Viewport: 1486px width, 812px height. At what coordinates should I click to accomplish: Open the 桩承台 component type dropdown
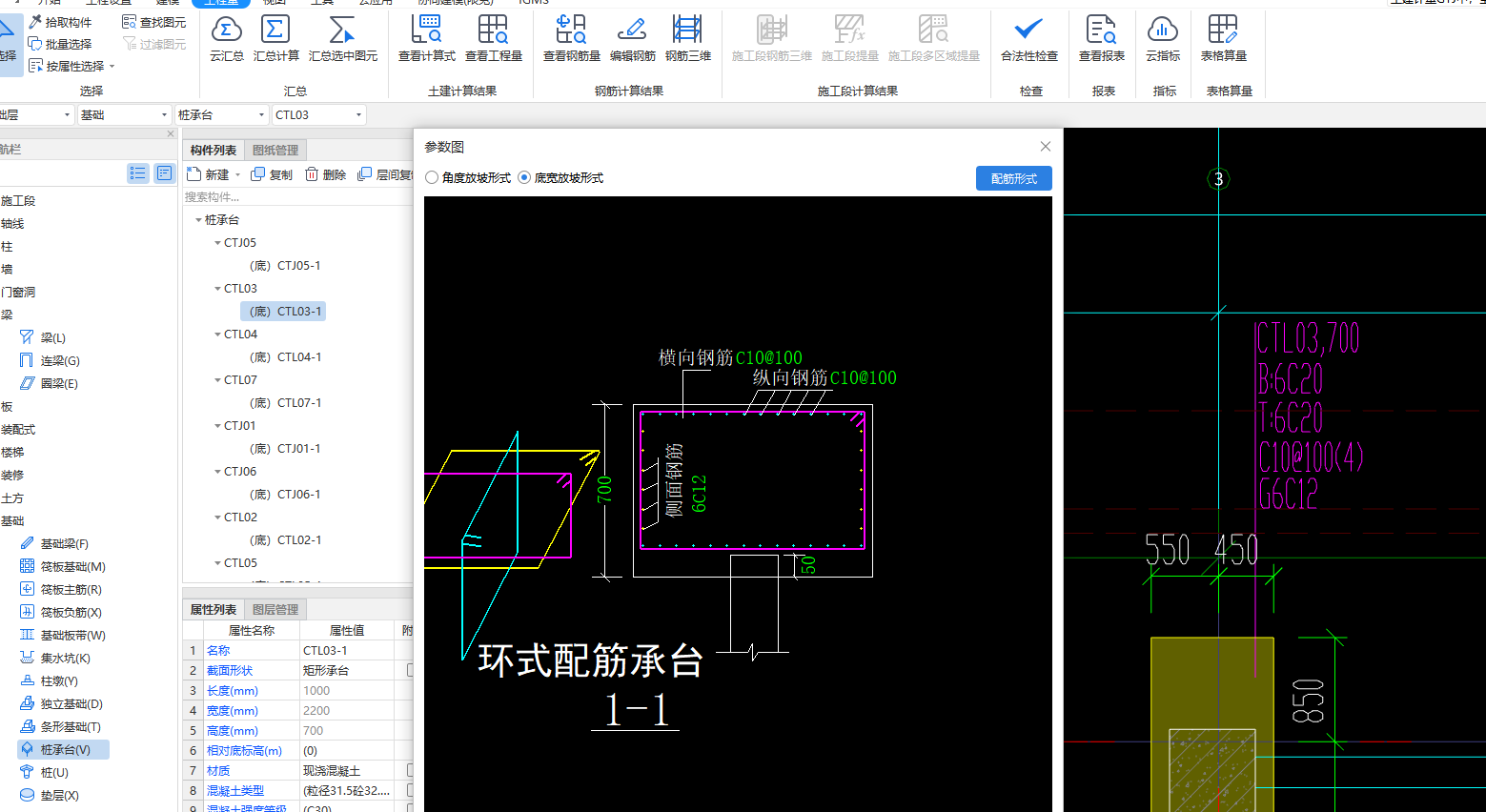[221, 114]
